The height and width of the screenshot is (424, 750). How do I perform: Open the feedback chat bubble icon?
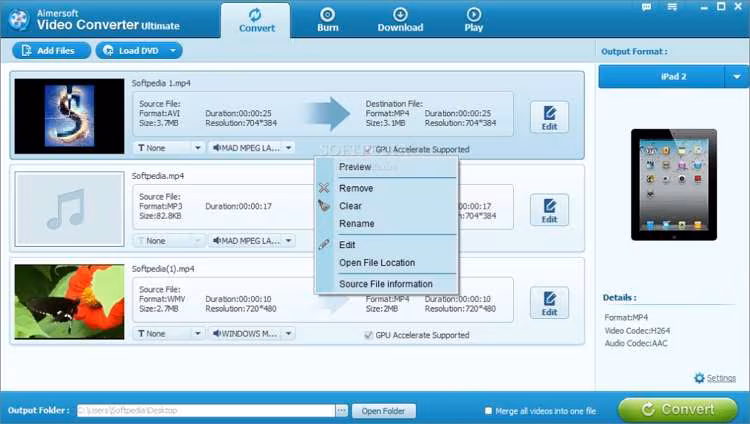(x=646, y=7)
